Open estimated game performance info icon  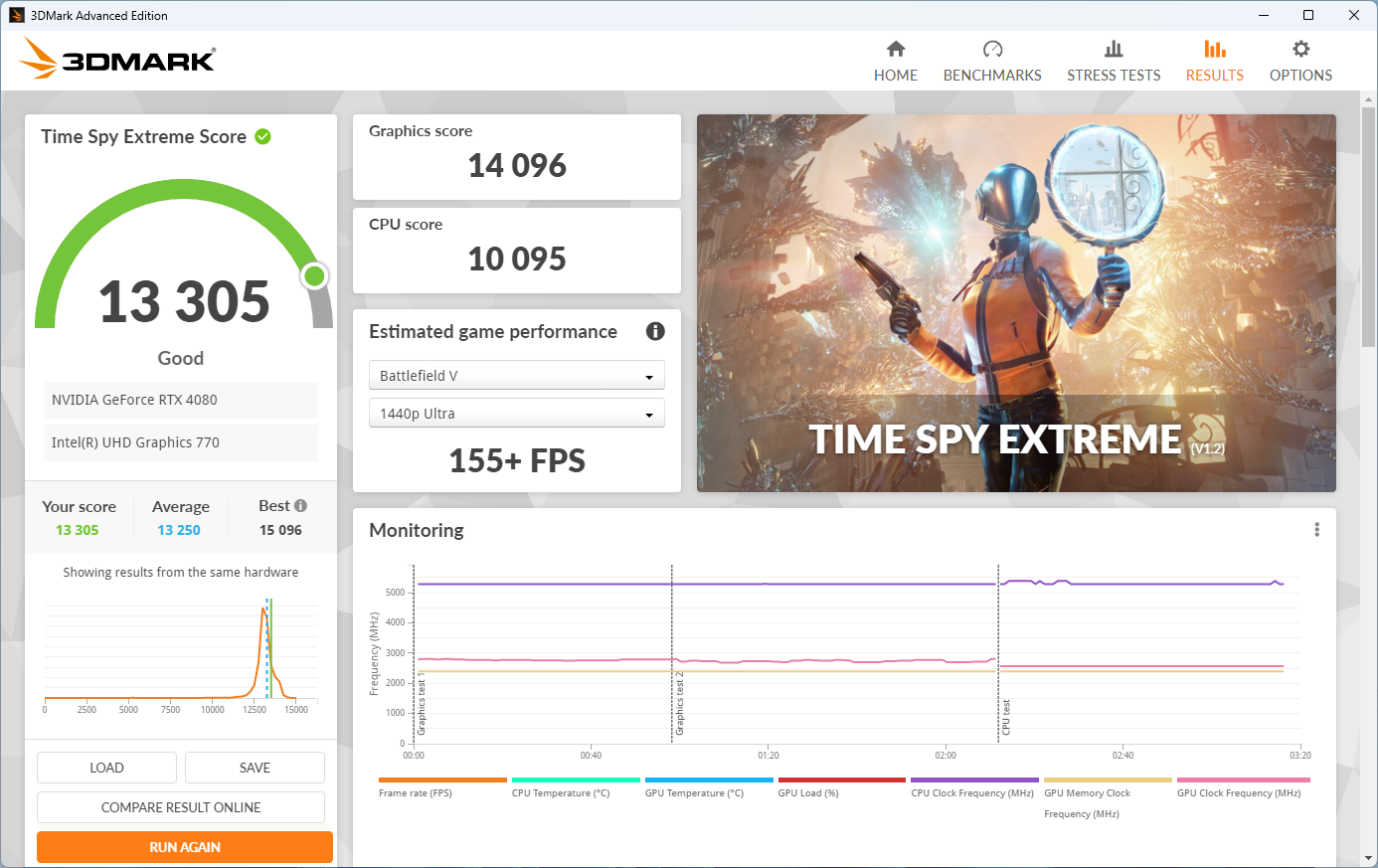655,331
